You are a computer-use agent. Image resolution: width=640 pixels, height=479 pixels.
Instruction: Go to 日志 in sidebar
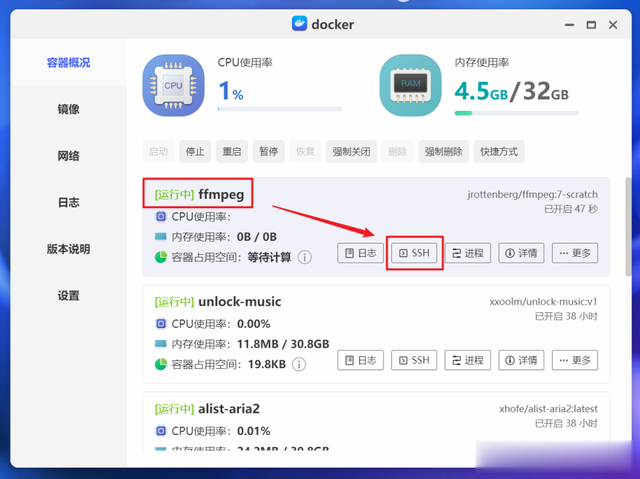[x=69, y=202]
